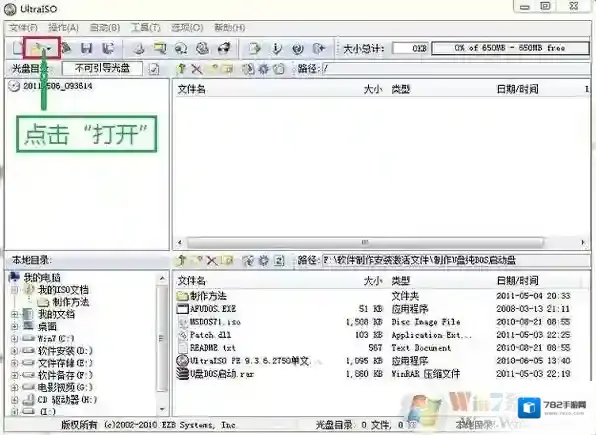
Task: Open the 帮助(H) menu
Action: (x=229, y=28)
